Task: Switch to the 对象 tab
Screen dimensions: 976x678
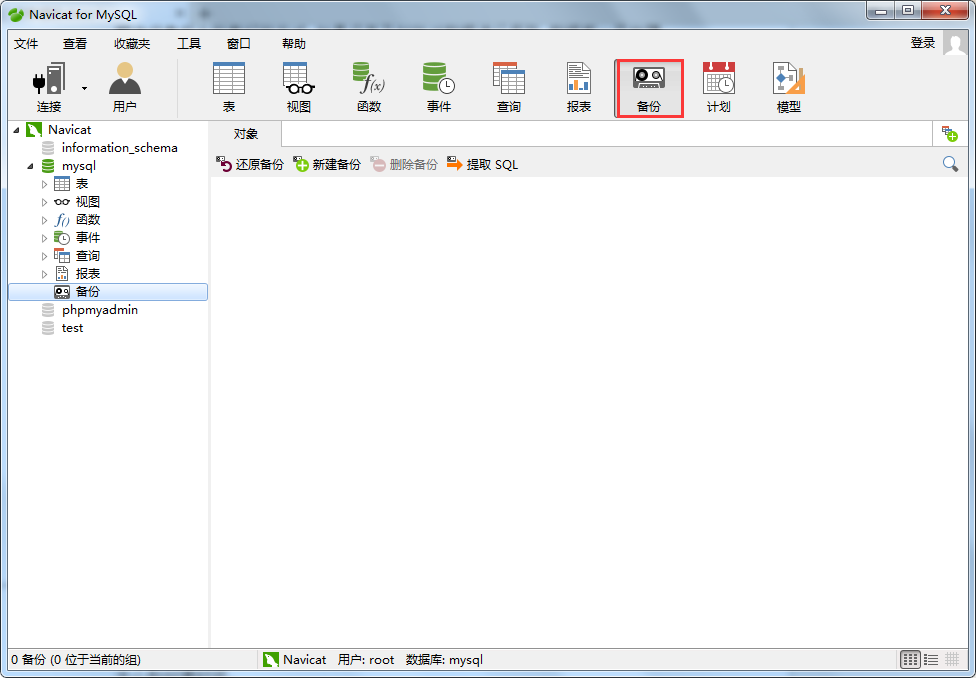Action: pyautogui.click(x=246, y=134)
